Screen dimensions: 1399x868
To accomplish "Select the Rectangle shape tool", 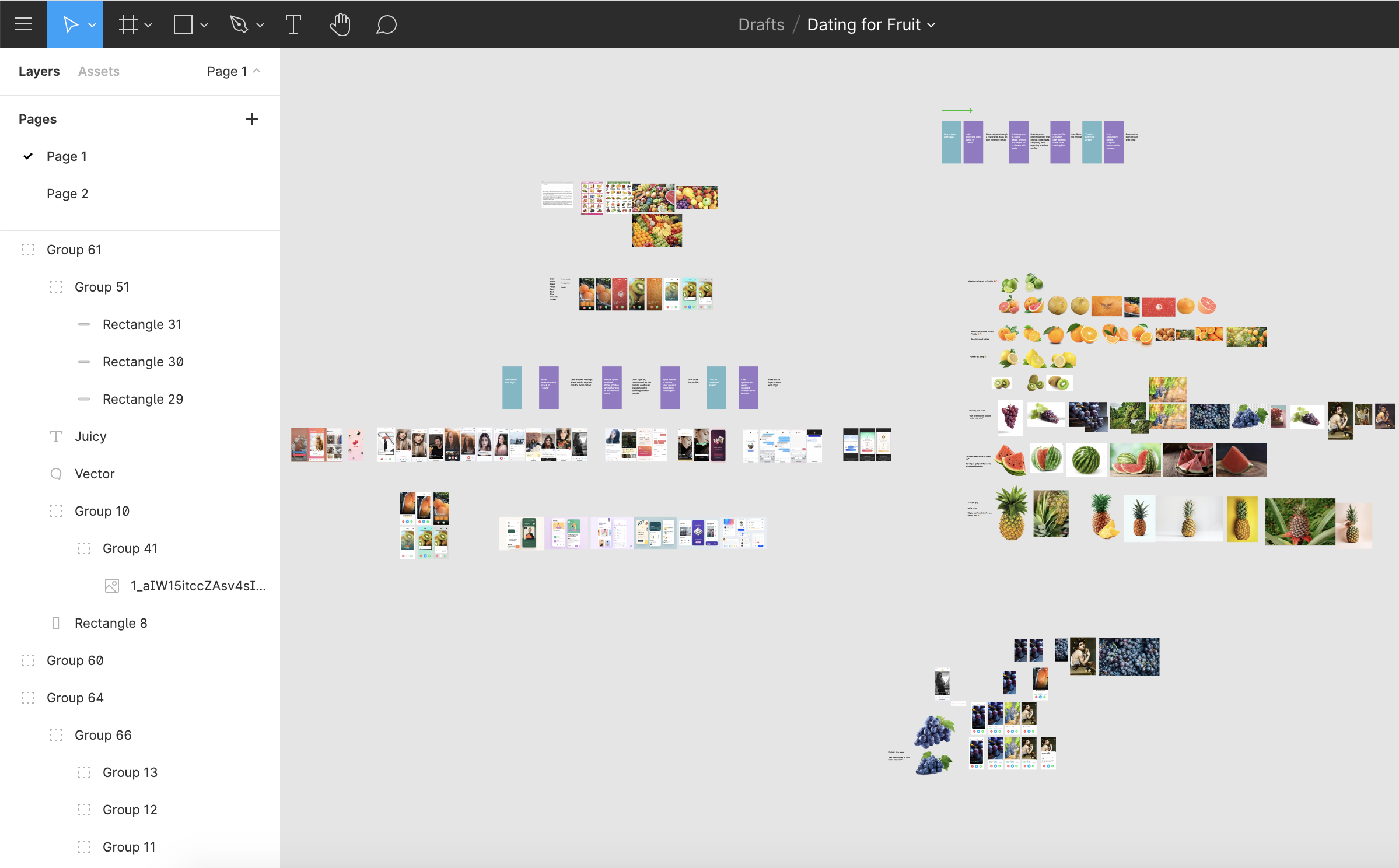I will 183,24.
